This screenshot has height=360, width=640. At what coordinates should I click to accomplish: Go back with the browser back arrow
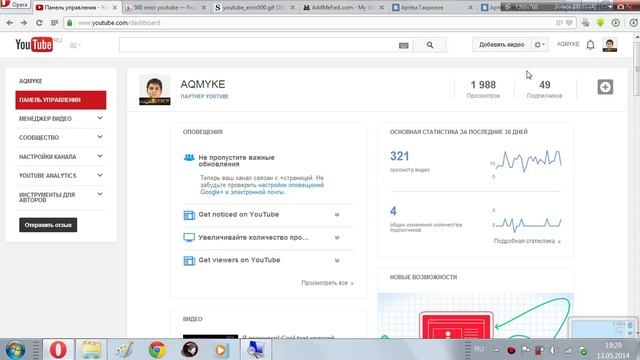(x=9, y=23)
